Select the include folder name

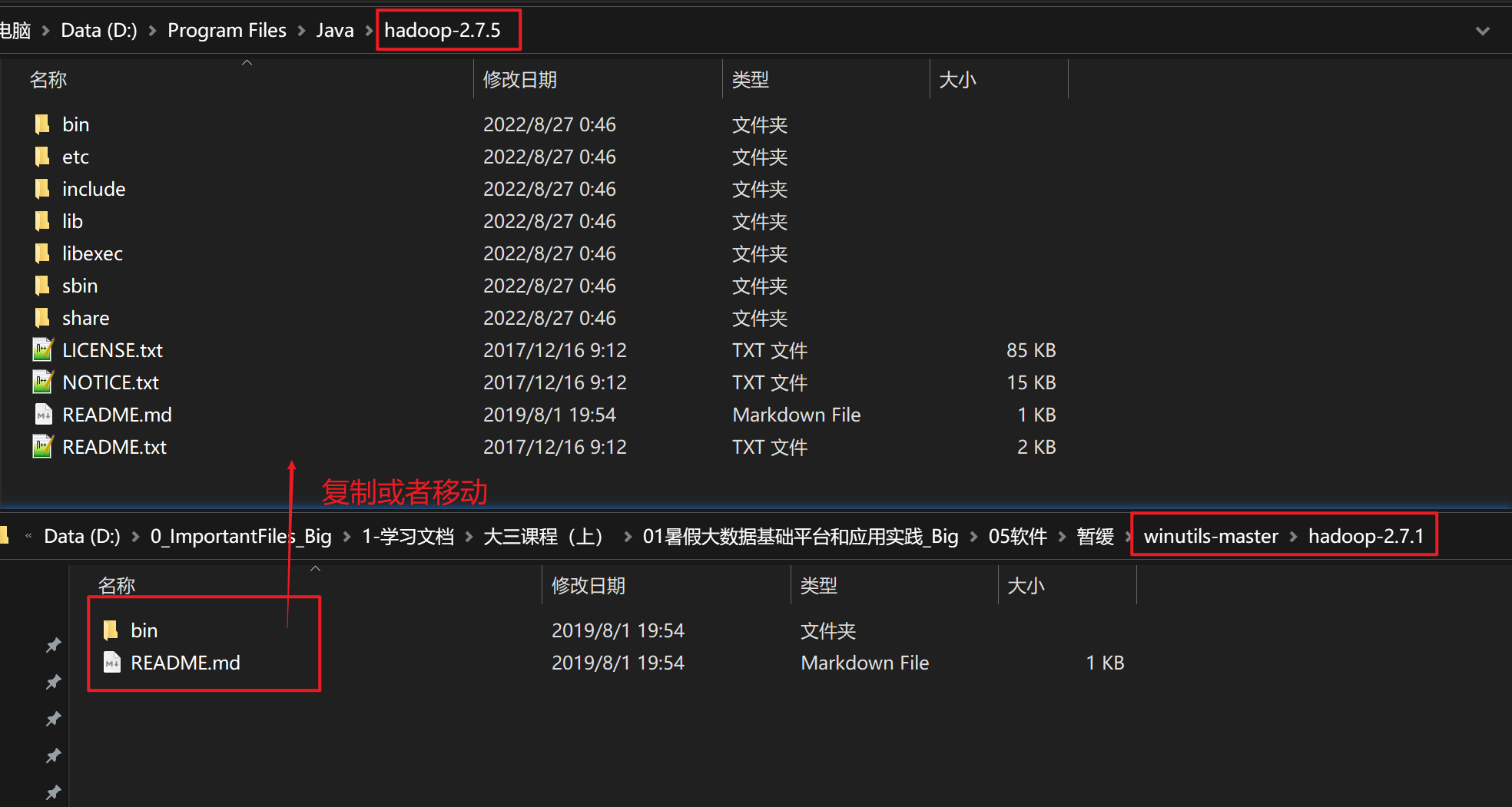94,189
